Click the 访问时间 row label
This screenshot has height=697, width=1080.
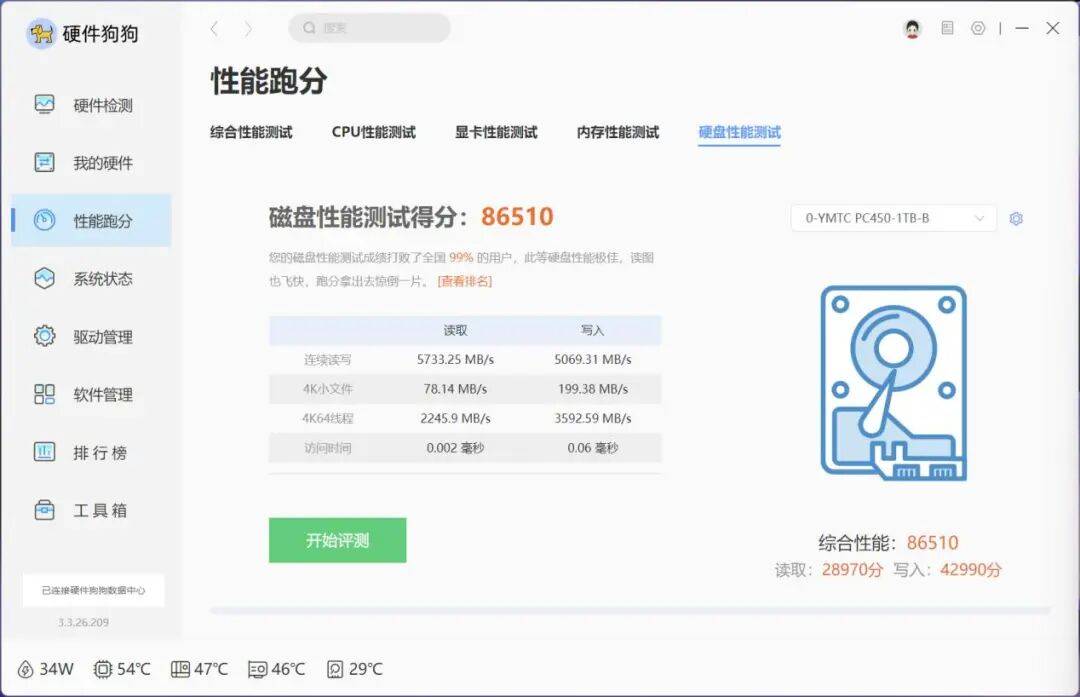pyautogui.click(x=328, y=448)
